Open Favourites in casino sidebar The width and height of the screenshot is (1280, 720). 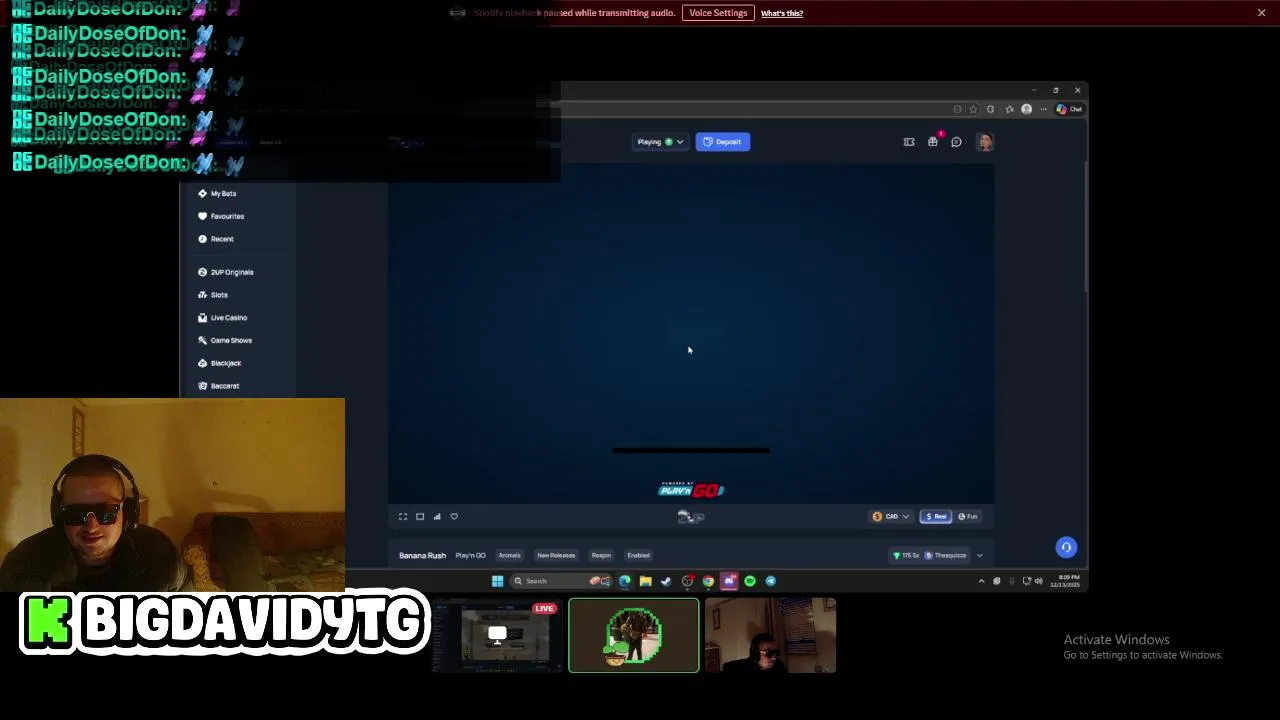(x=221, y=216)
